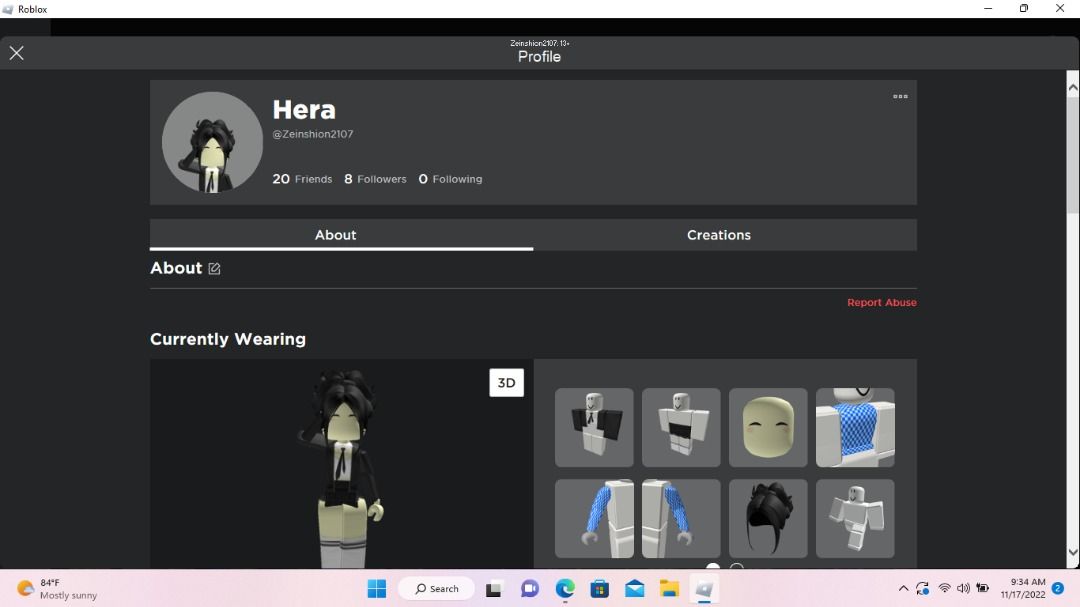This screenshot has height=607, width=1080.
Task: Open the three-dot options menu
Action: click(899, 96)
